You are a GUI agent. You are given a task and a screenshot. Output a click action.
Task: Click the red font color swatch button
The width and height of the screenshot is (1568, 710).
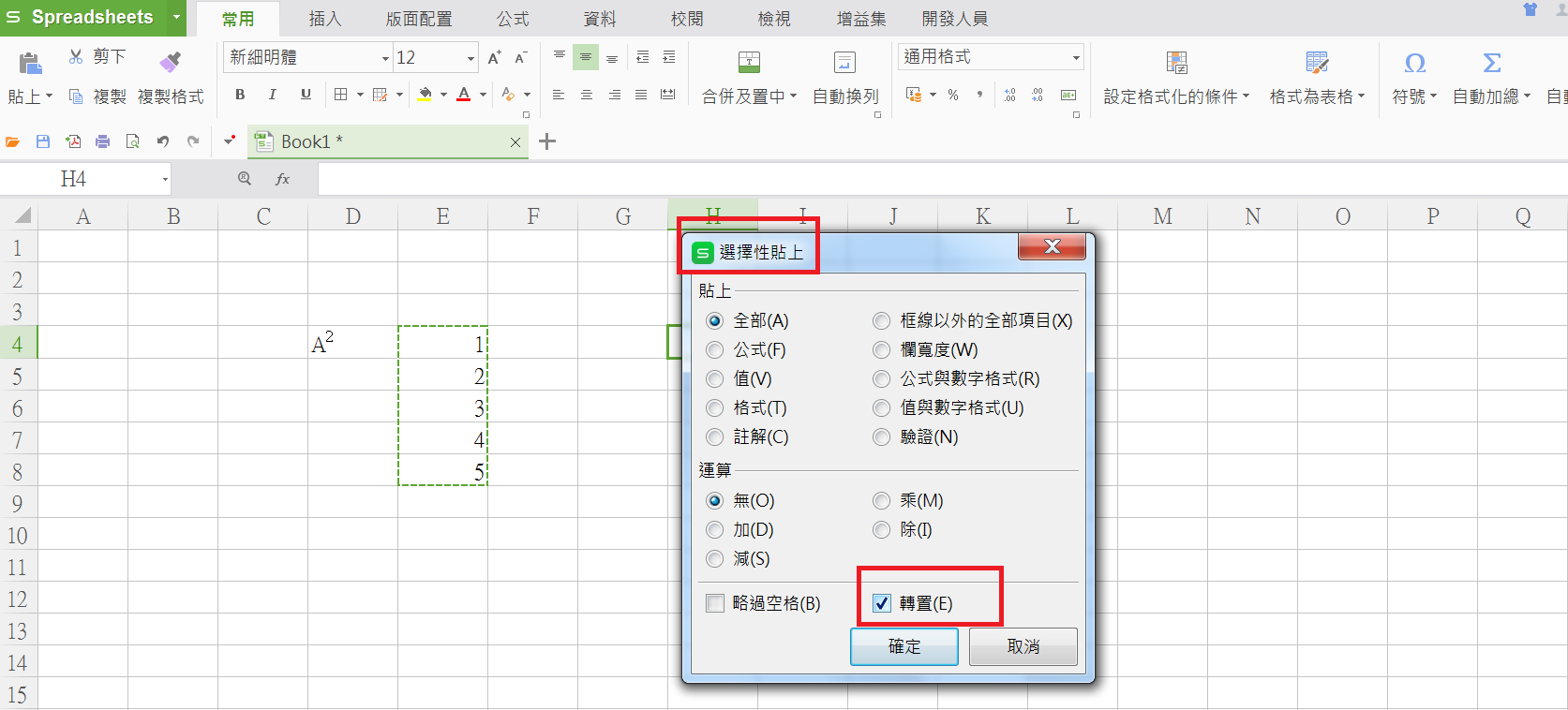tap(464, 95)
